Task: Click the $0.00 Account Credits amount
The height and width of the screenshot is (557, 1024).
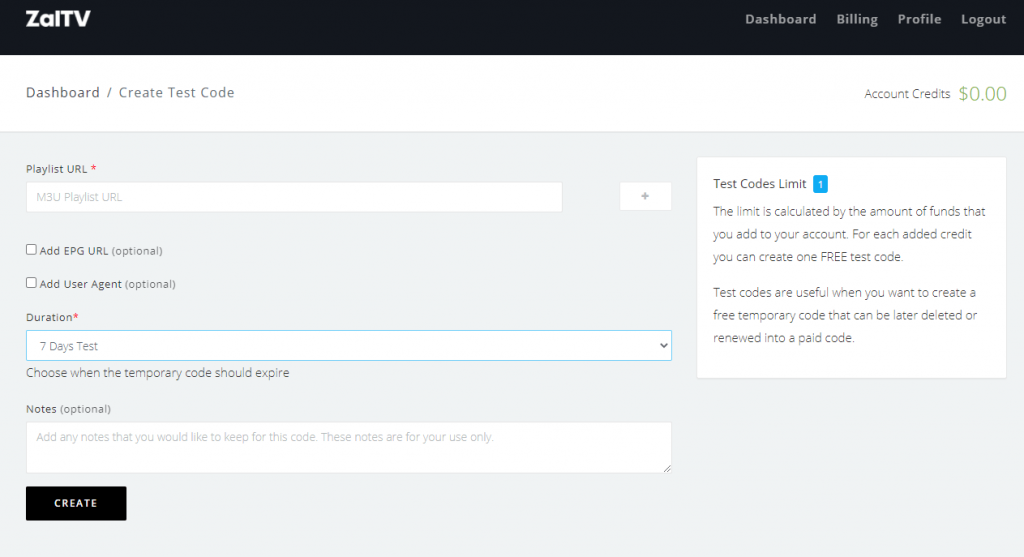Action: point(982,94)
